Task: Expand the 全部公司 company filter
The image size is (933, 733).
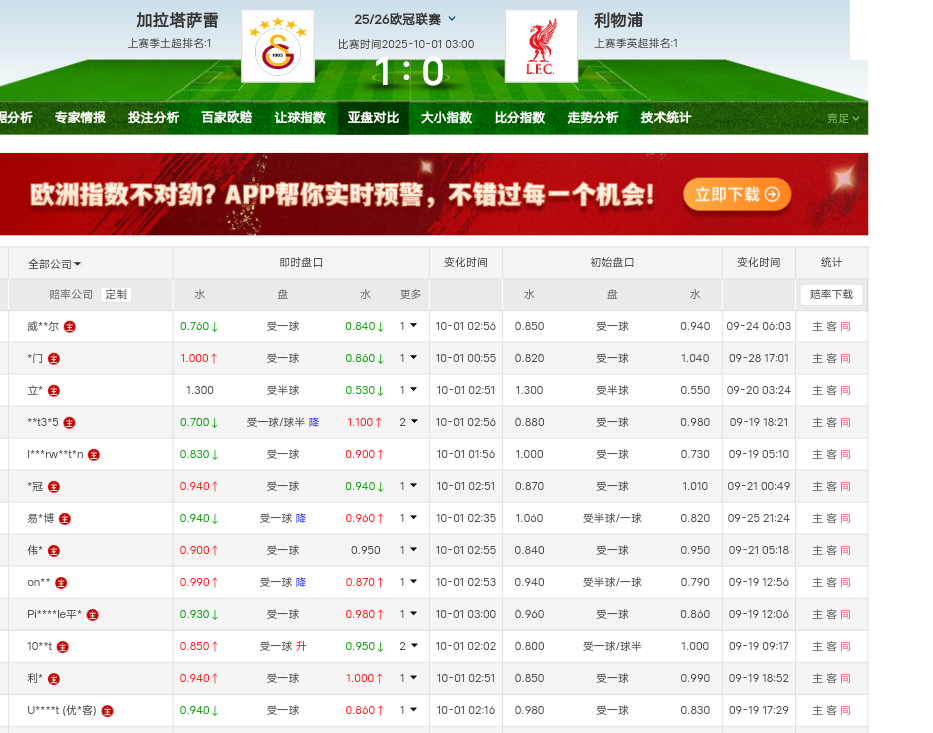Action: [55, 264]
